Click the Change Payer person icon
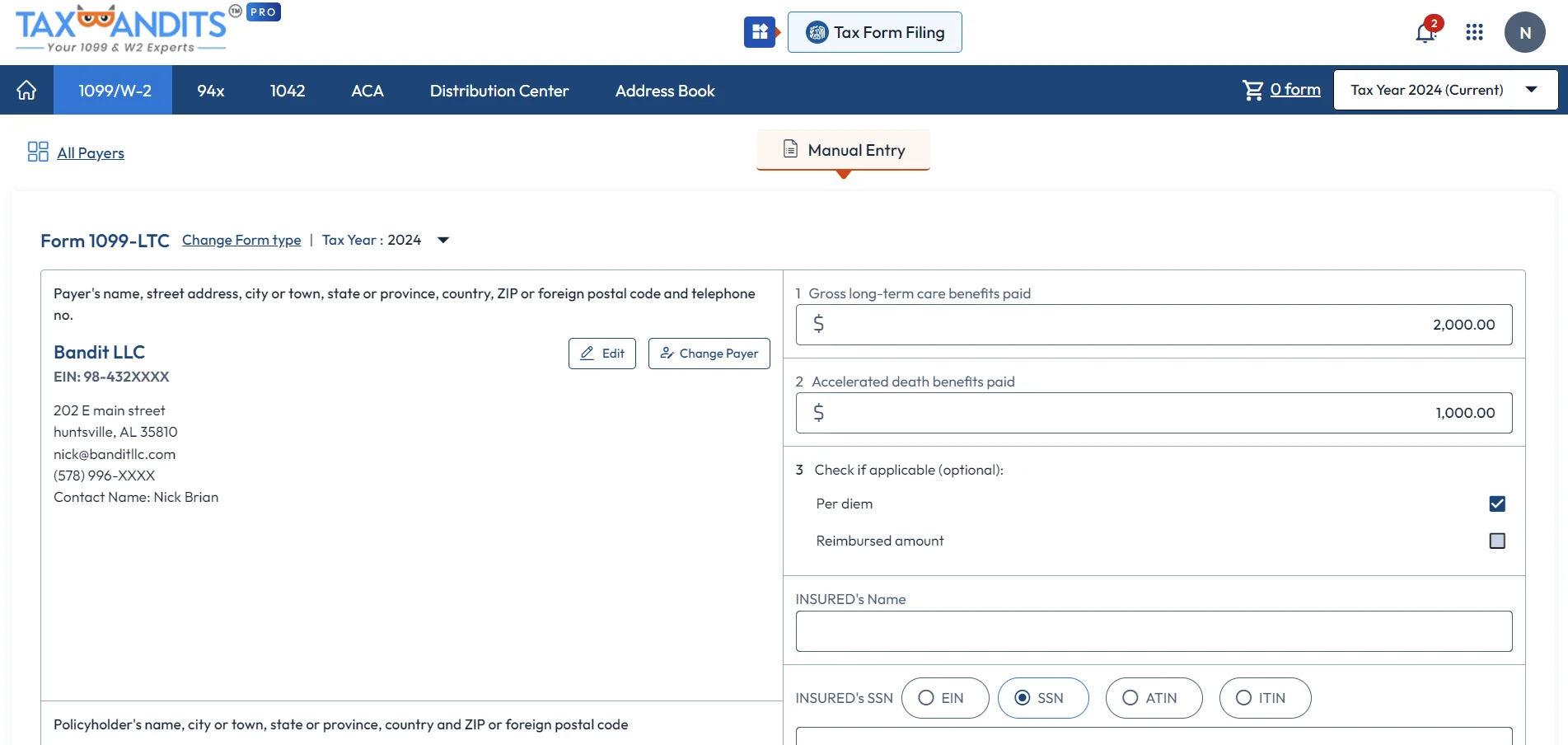Screen dimensions: 1568x745 (667, 353)
